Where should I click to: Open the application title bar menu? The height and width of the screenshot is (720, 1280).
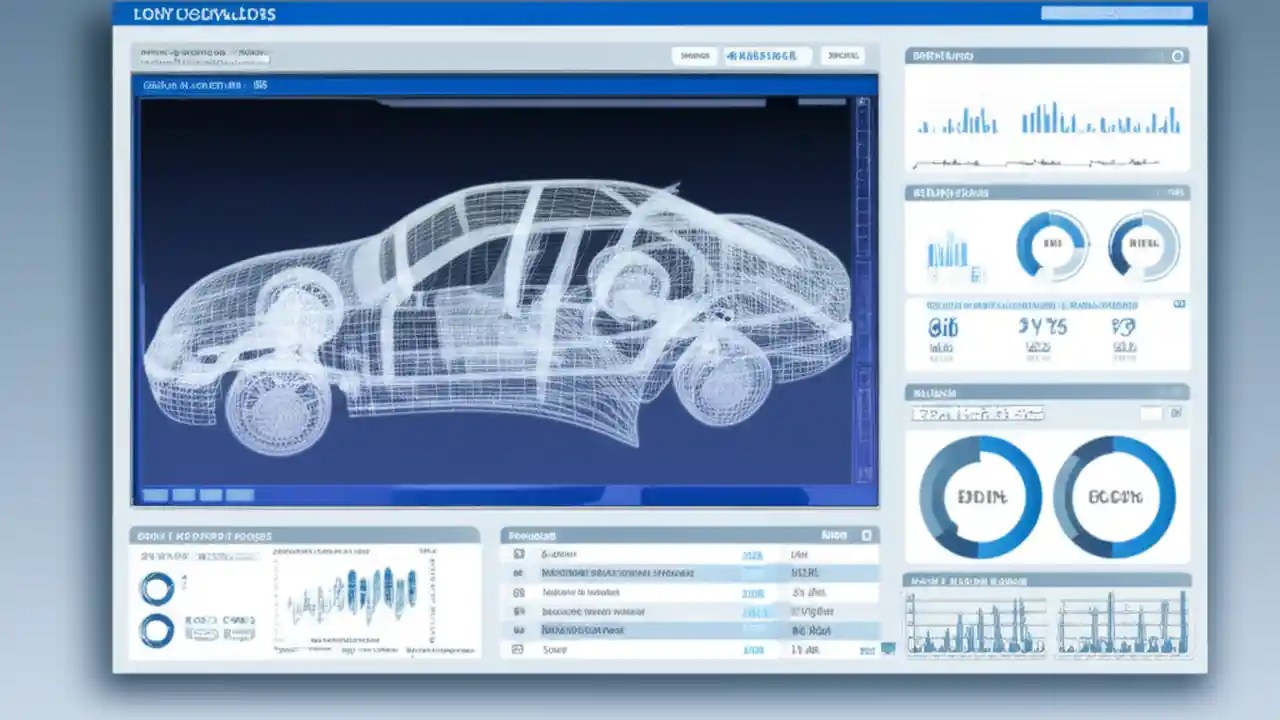(x=200, y=14)
